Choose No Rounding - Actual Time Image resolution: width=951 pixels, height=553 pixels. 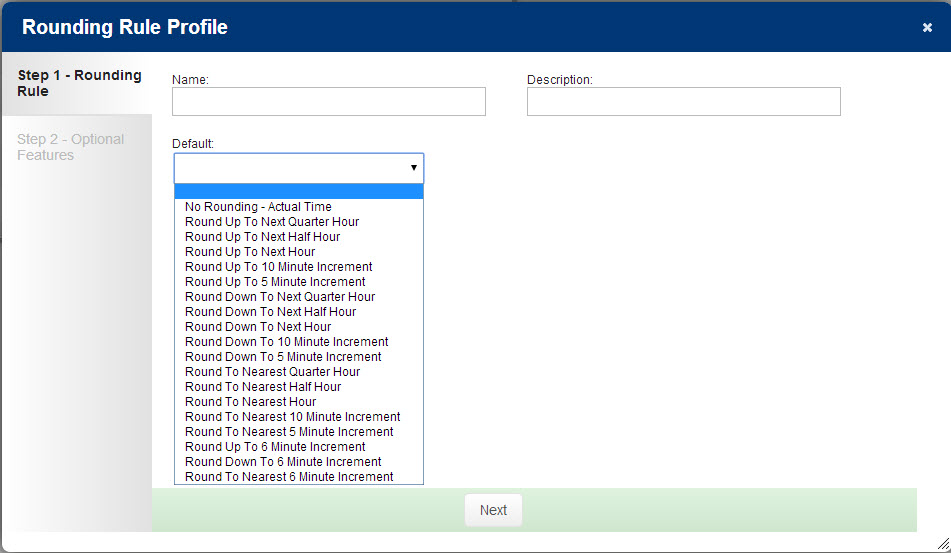299,207
